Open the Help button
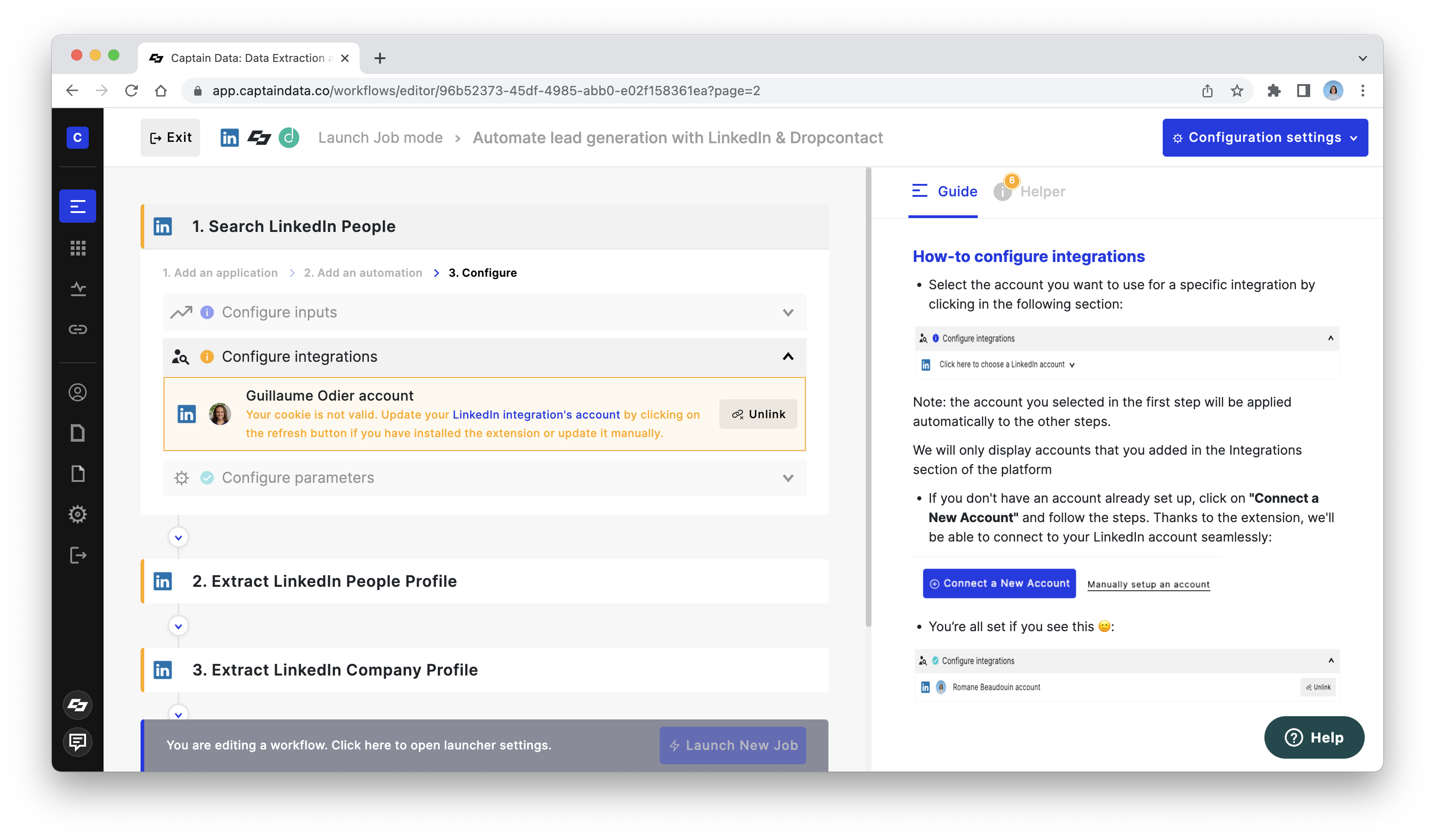The image size is (1435, 840). pos(1314,737)
